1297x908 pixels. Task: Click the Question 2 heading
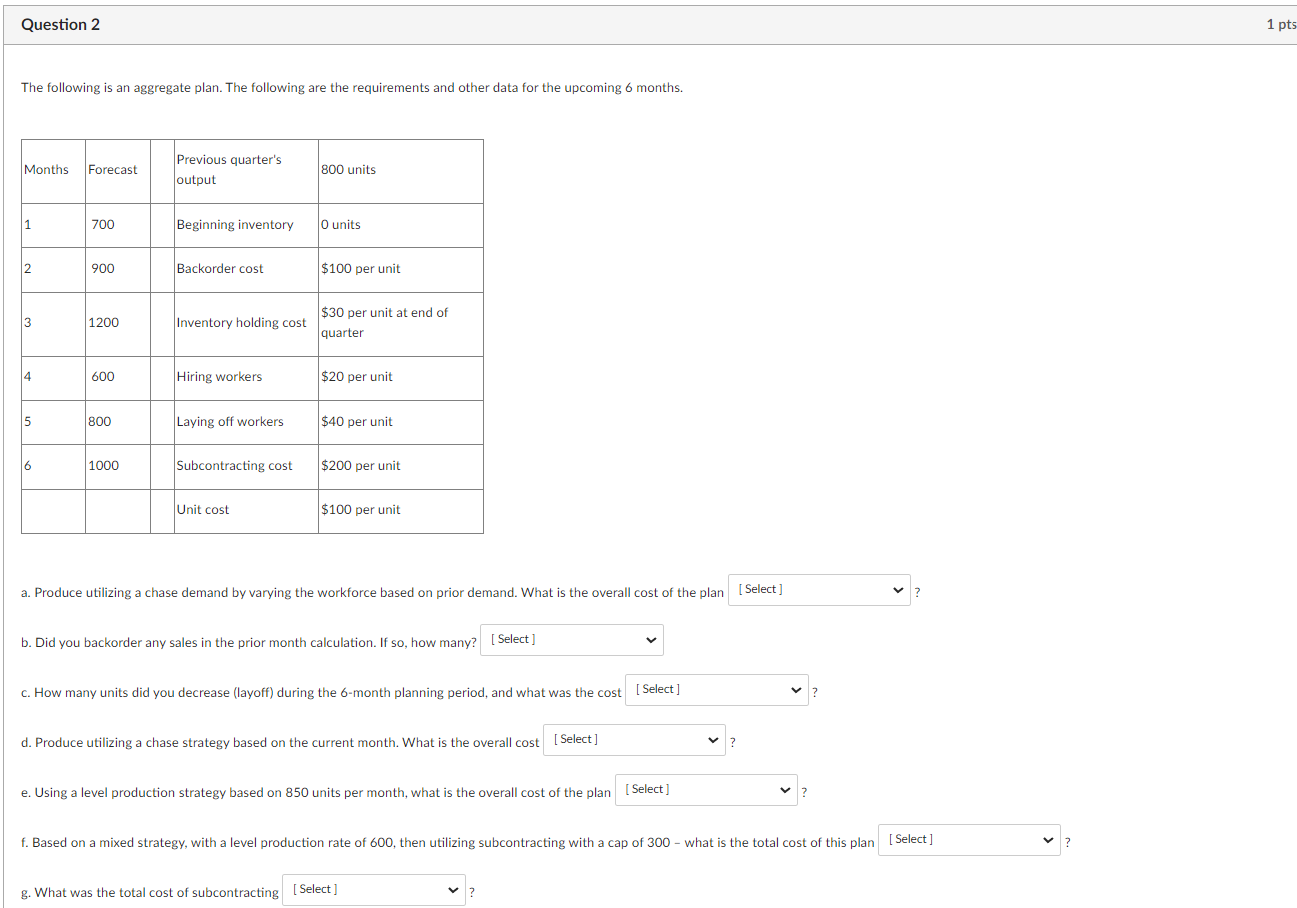tap(60, 23)
